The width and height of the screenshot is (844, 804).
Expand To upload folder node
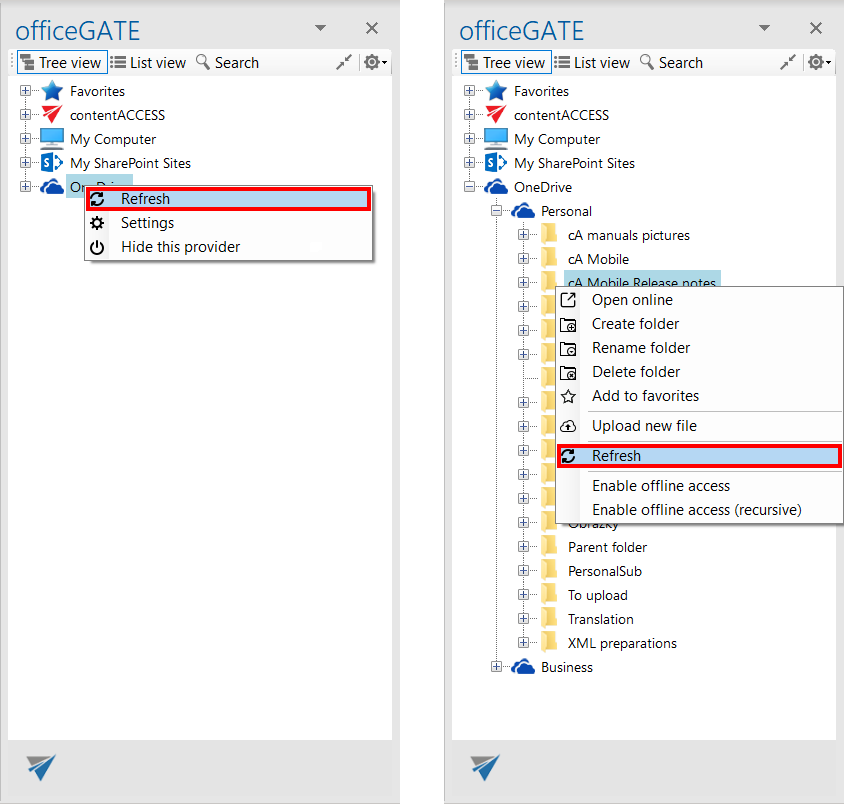point(523,594)
